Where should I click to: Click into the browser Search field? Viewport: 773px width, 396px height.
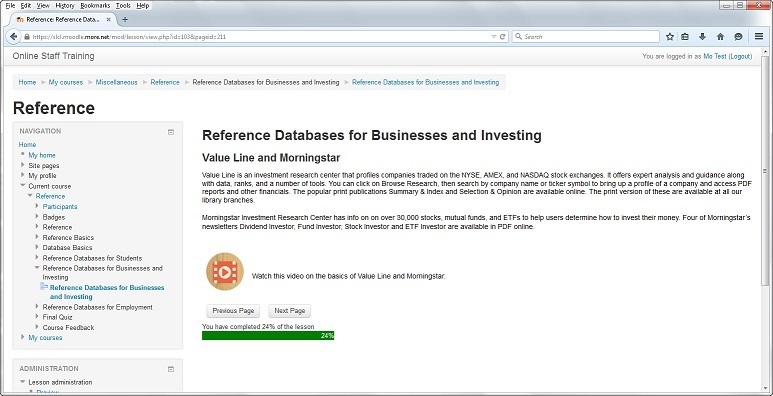585,36
